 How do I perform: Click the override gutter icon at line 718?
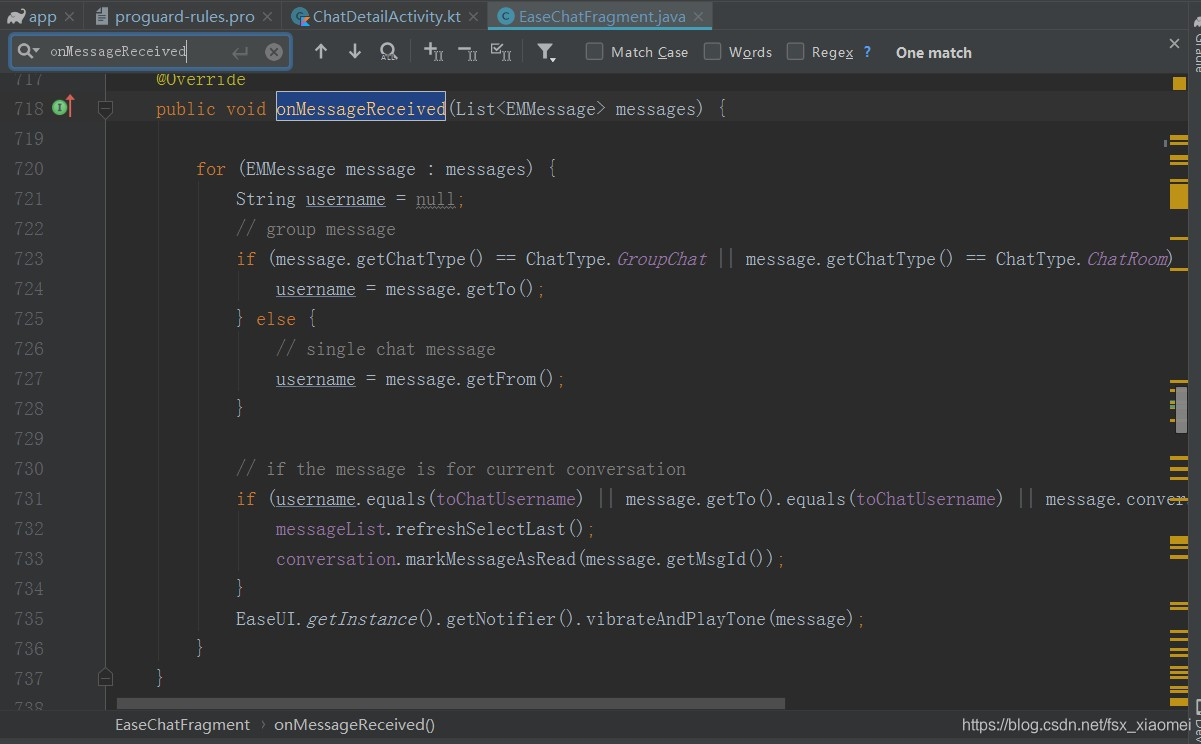click(63, 107)
